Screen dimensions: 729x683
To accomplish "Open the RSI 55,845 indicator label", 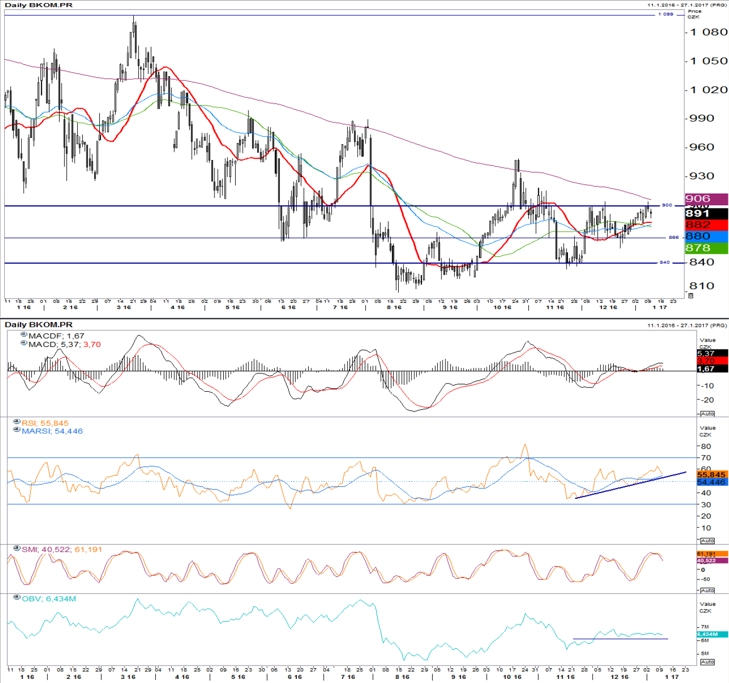I will tap(45, 423).
